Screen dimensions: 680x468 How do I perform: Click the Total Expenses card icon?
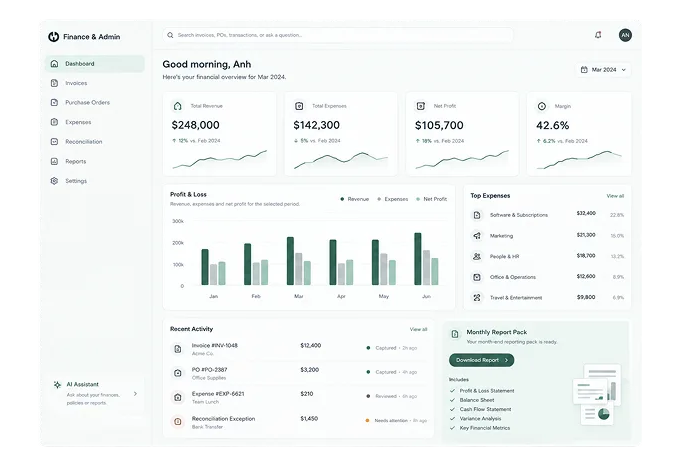pyautogui.click(x=299, y=106)
